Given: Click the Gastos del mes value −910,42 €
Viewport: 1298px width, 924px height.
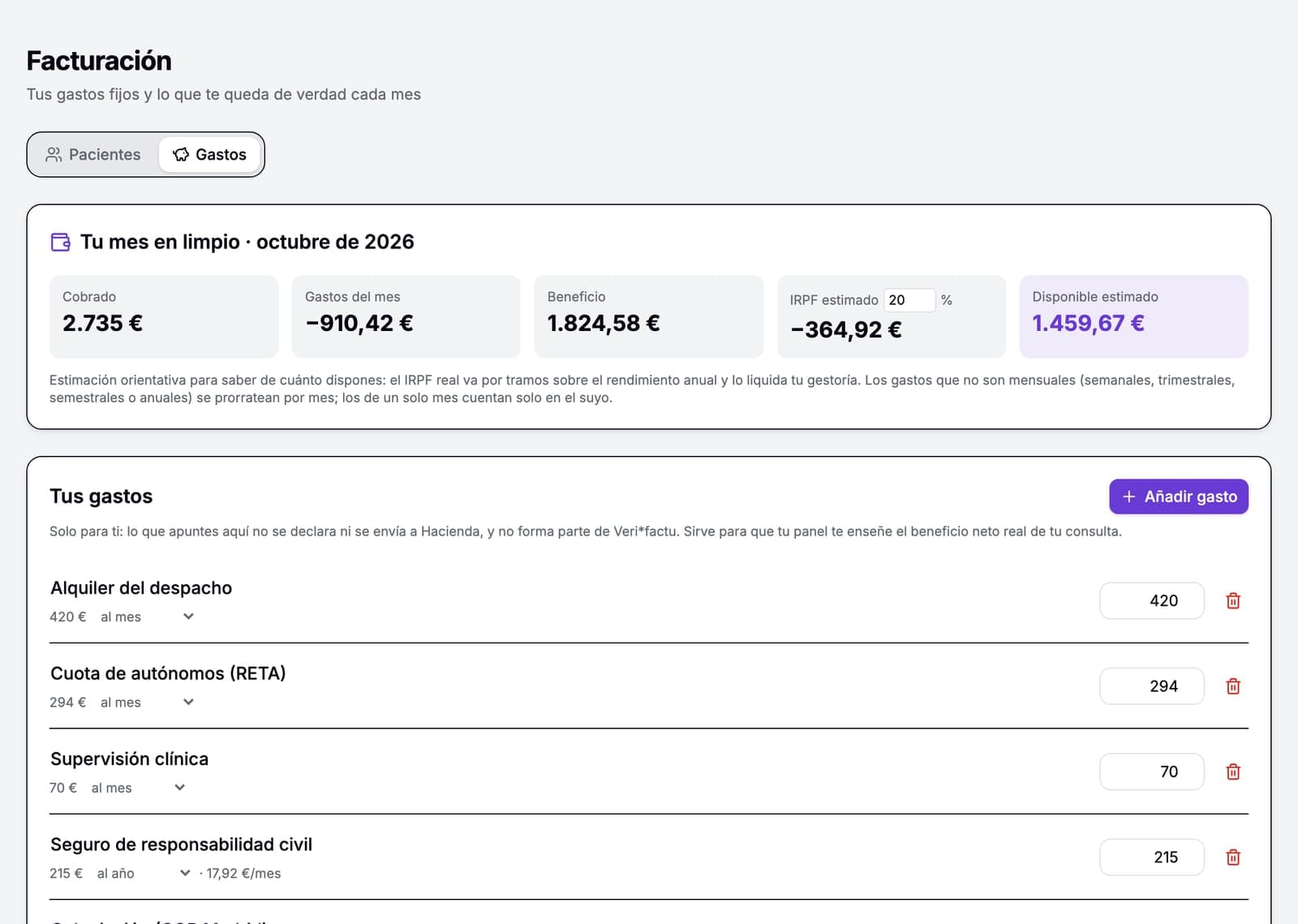Looking at the screenshot, I should pos(359,324).
